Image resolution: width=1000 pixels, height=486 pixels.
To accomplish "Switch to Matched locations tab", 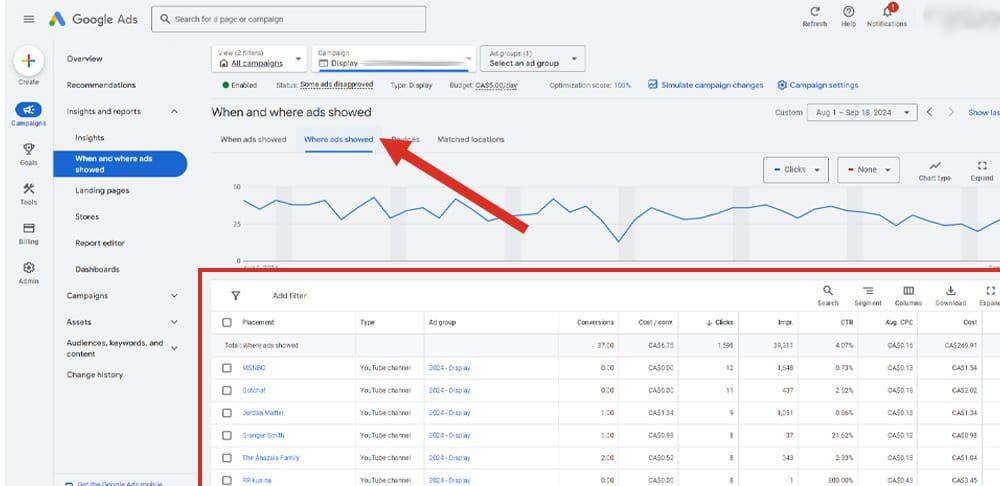I will pos(471,139).
